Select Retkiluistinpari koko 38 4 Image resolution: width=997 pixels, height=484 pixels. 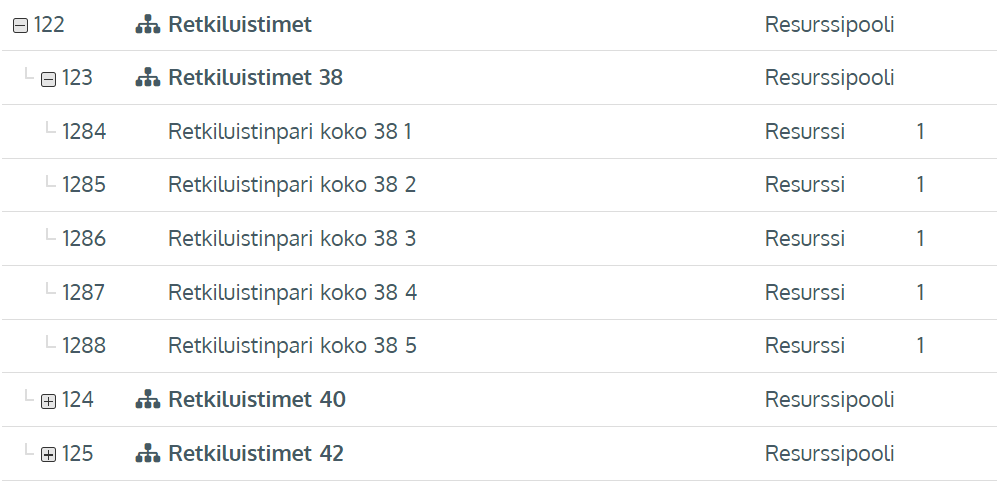[x=292, y=293]
